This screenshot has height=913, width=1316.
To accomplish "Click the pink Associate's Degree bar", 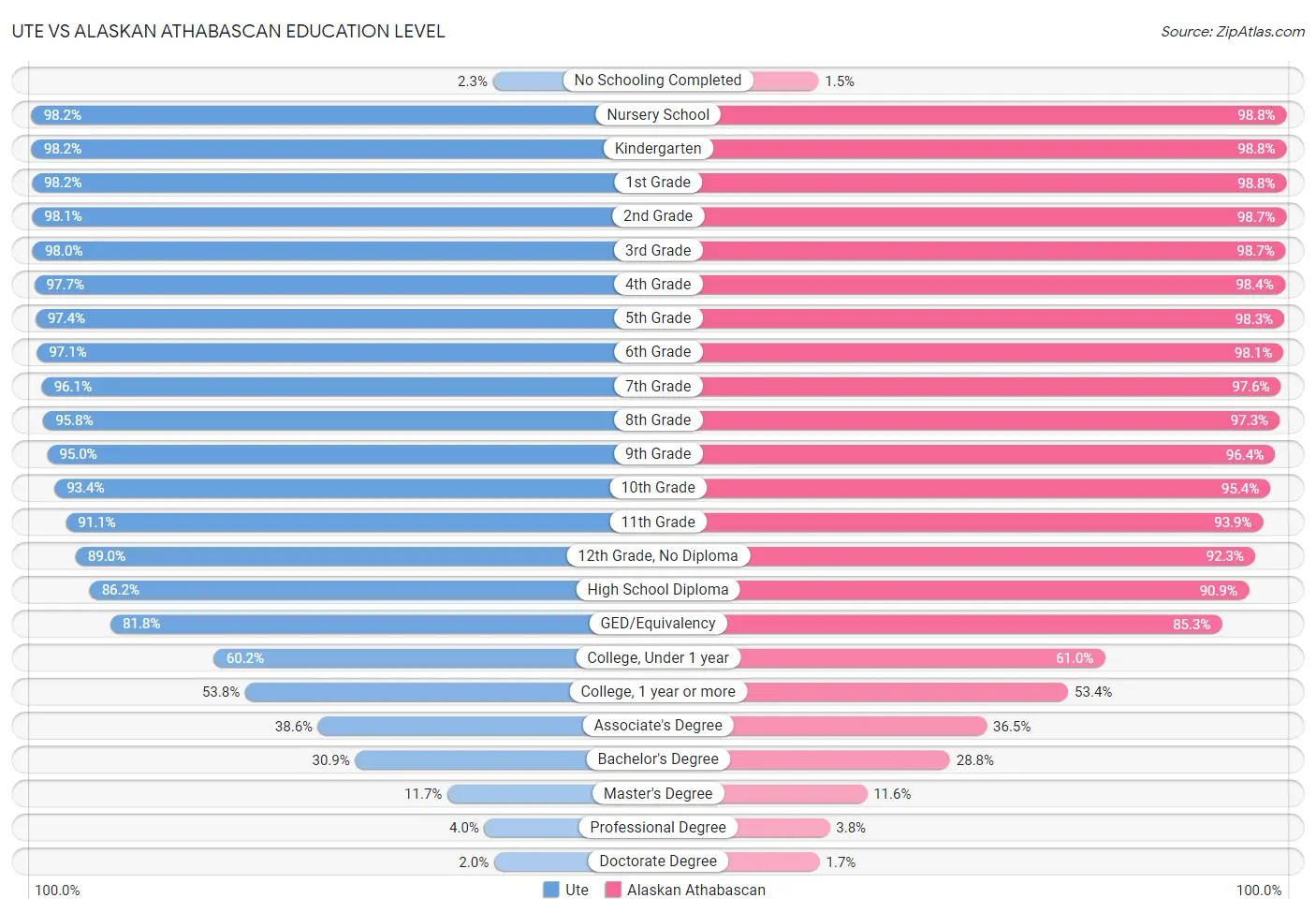I will [x=823, y=726].
